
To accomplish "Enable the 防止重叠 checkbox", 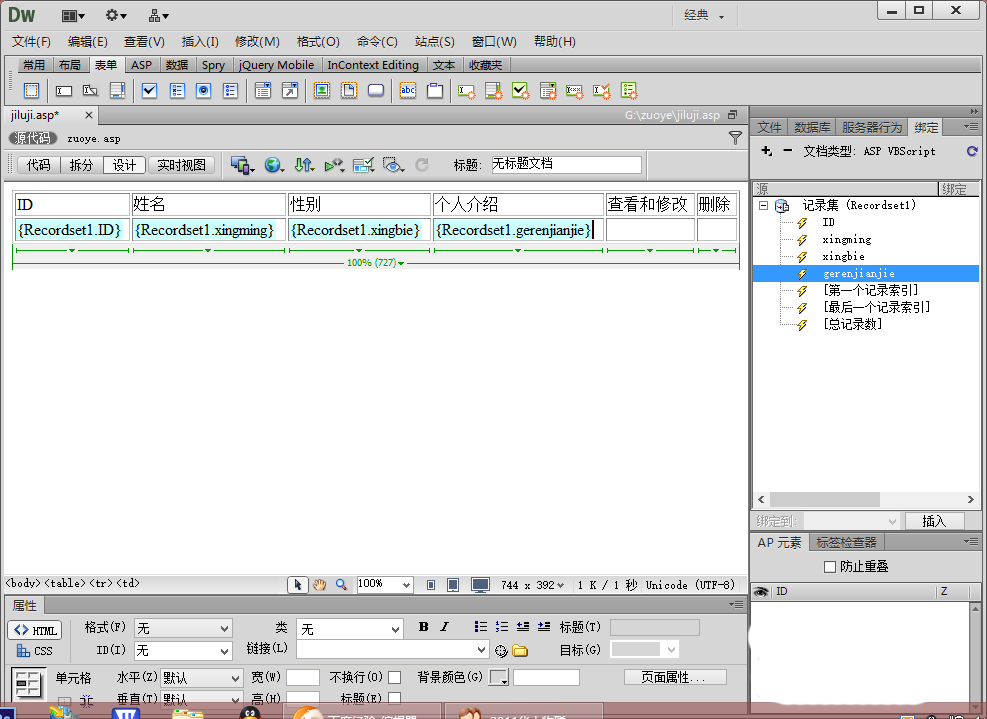I will click(x=830, y=567).
